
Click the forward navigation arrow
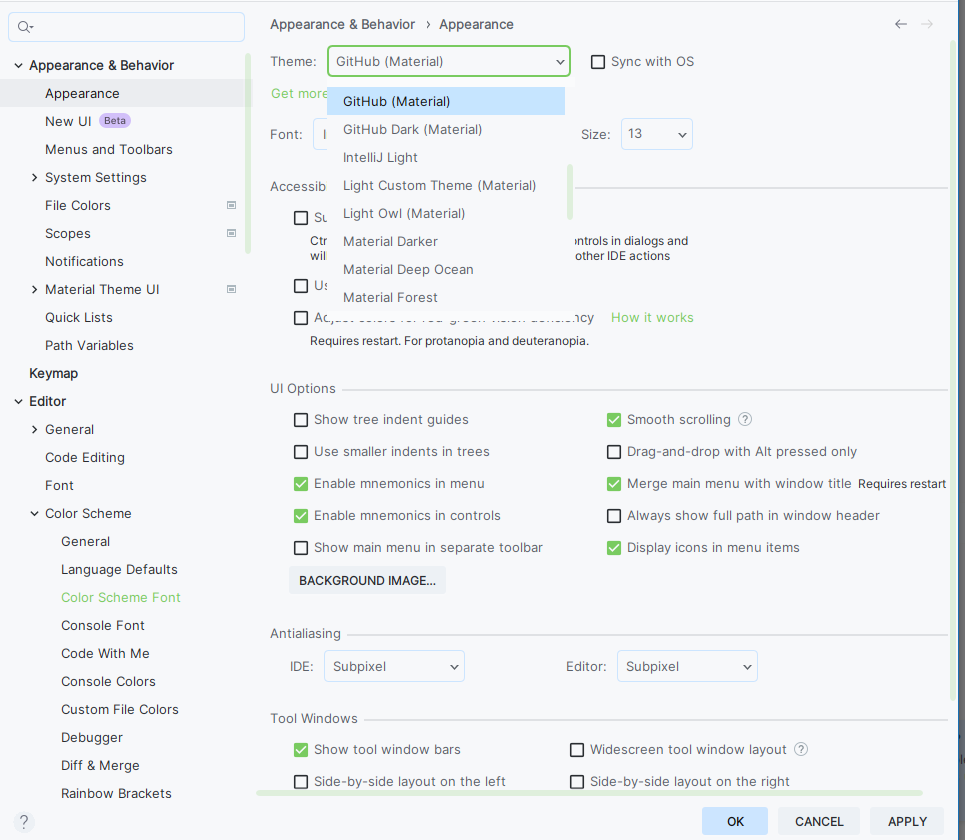(x=927, y=24)
